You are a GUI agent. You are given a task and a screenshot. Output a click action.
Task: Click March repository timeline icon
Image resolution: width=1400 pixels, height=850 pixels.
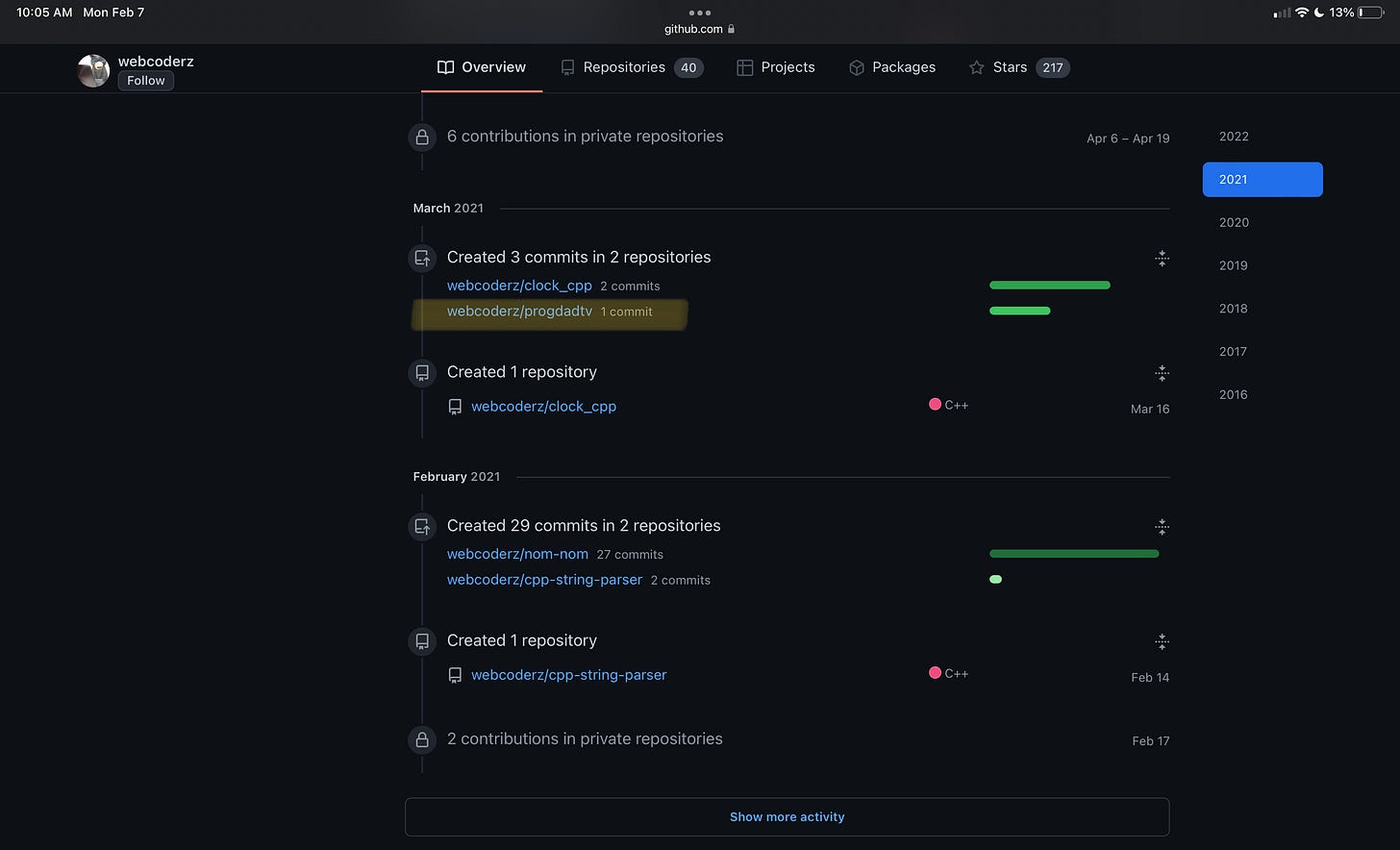point(422,372)
